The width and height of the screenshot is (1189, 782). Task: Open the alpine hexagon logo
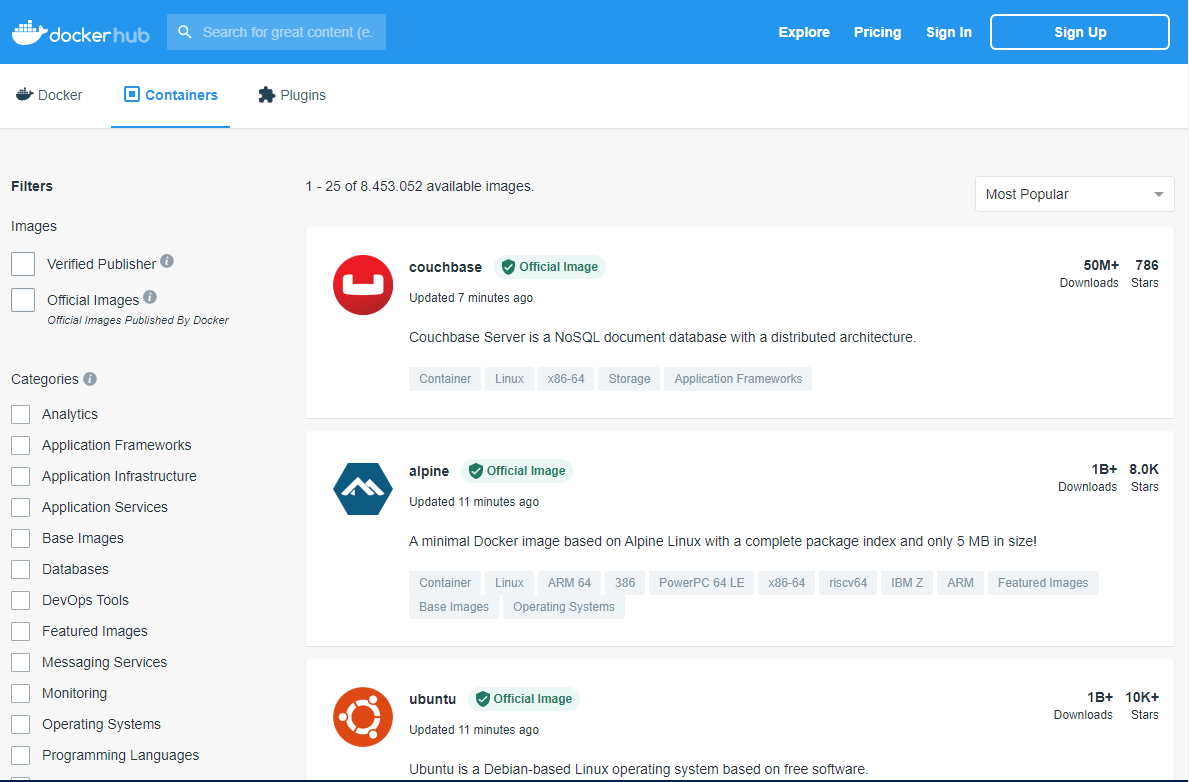[x=362, y=488]
